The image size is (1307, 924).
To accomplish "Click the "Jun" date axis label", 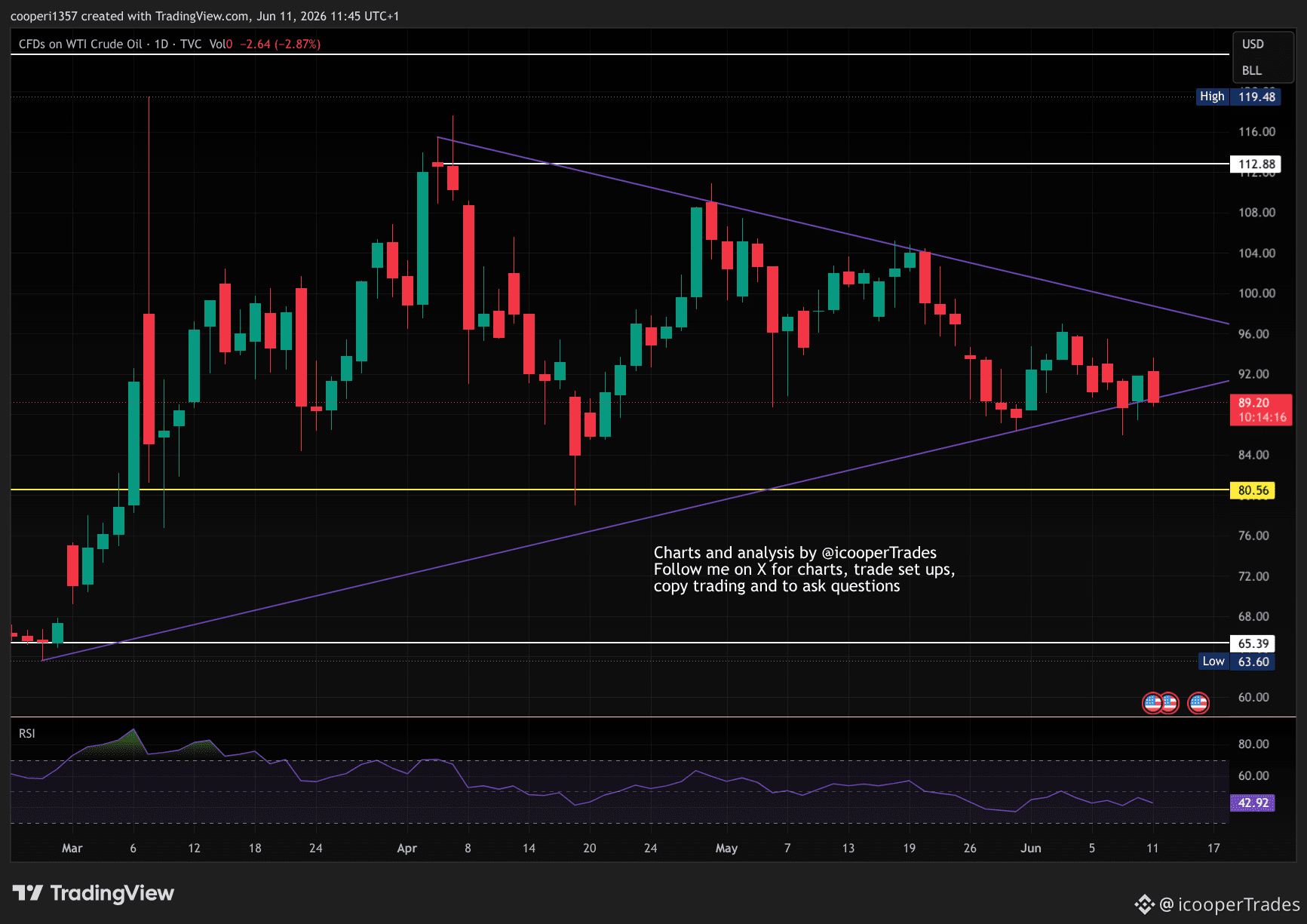I will click(1031, 849).
